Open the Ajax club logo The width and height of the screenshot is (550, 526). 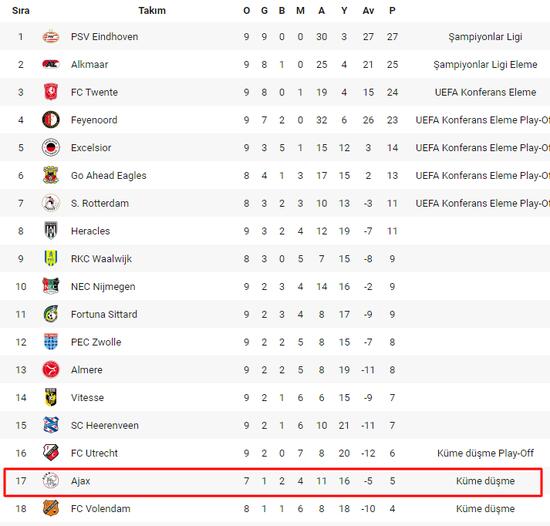[51, 480]
